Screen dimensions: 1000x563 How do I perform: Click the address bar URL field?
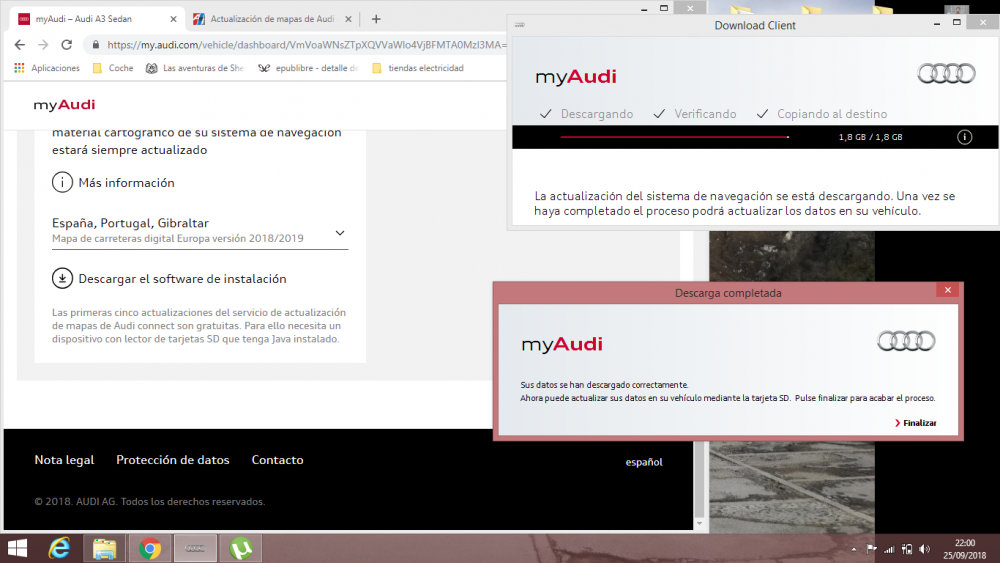306,45
